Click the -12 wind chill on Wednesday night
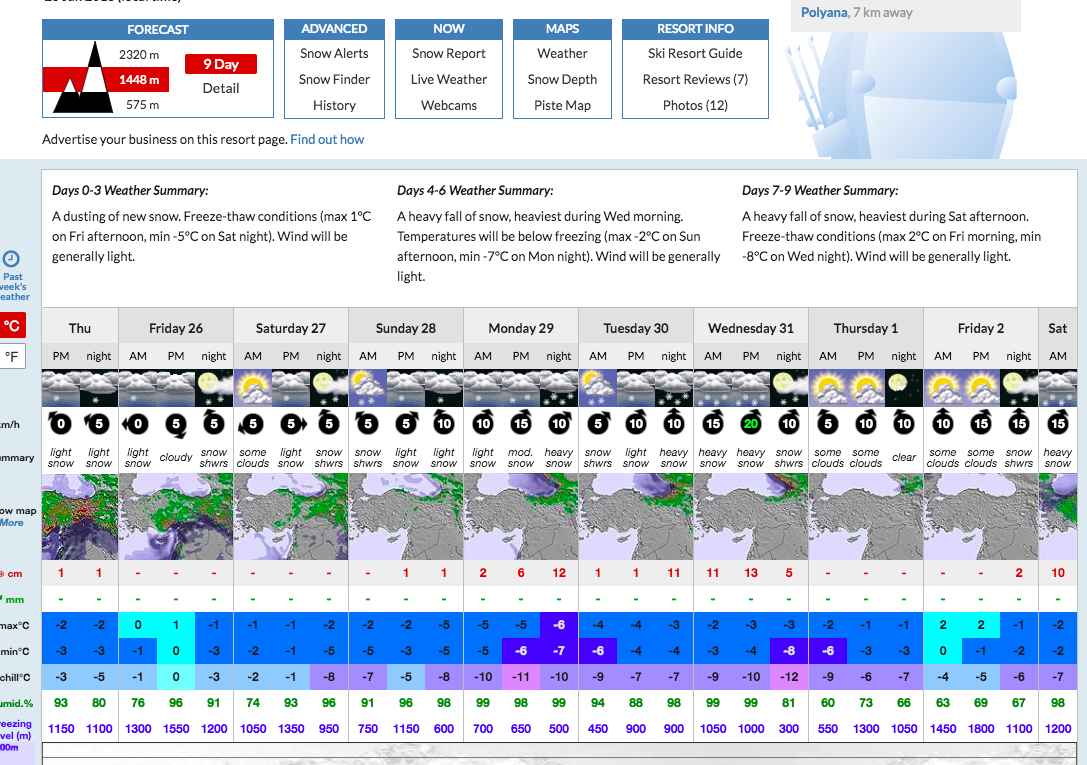Viewport: 1087px width, 765px height. click(x=789, y=677)
